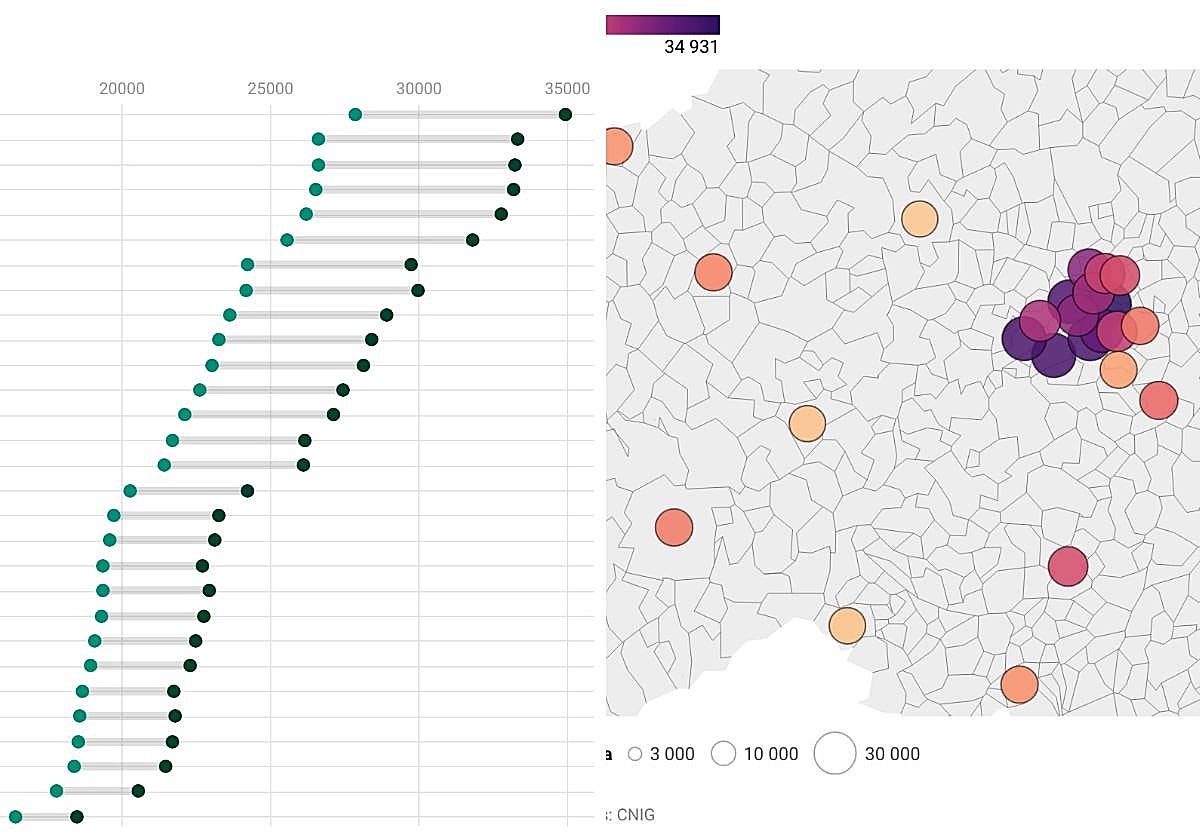
Task: Click the dark dot in the top chart row
Action: point(565,115)
